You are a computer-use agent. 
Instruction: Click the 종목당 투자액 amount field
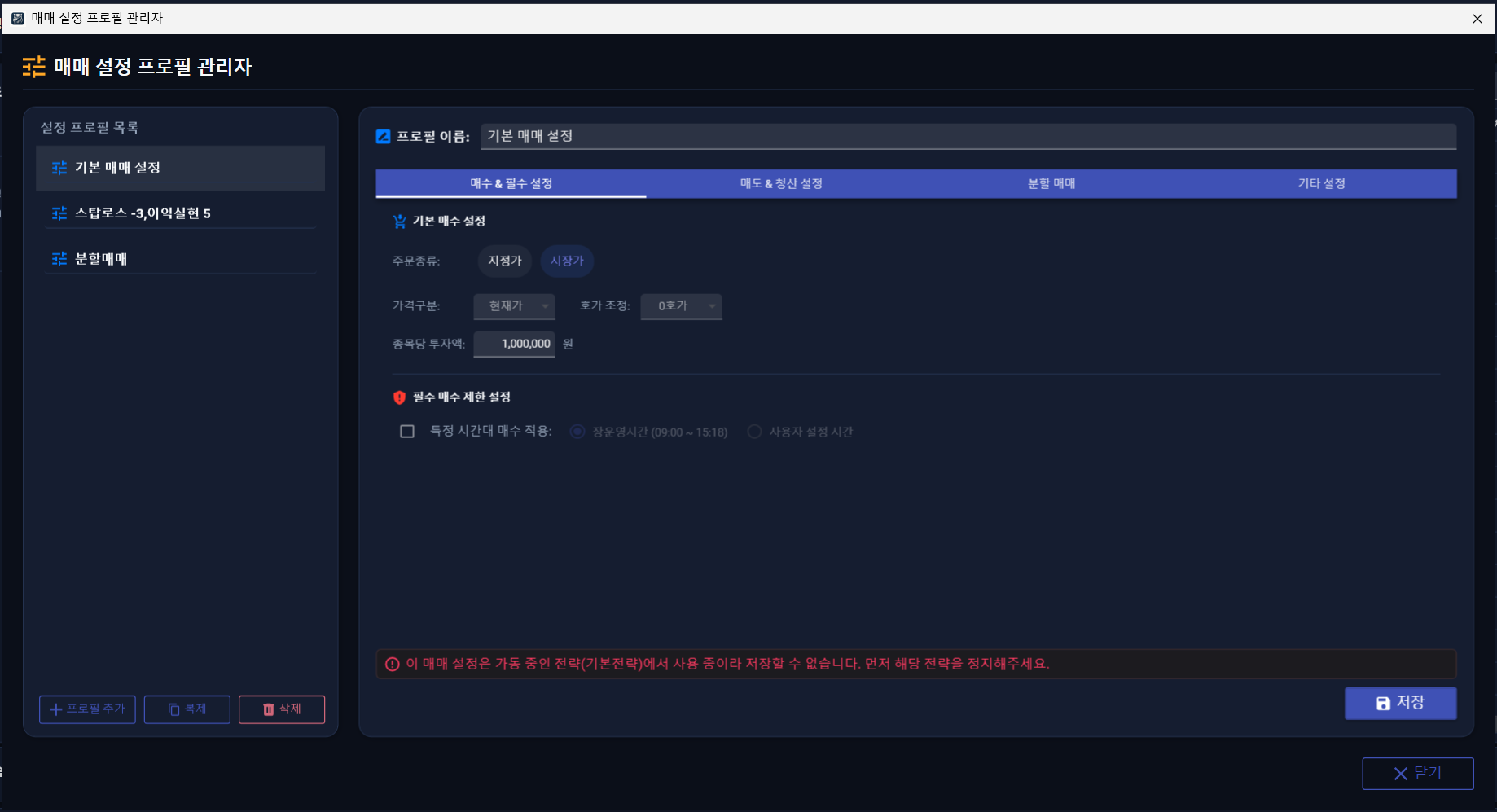pyautogui.click(x=514, y=344)
